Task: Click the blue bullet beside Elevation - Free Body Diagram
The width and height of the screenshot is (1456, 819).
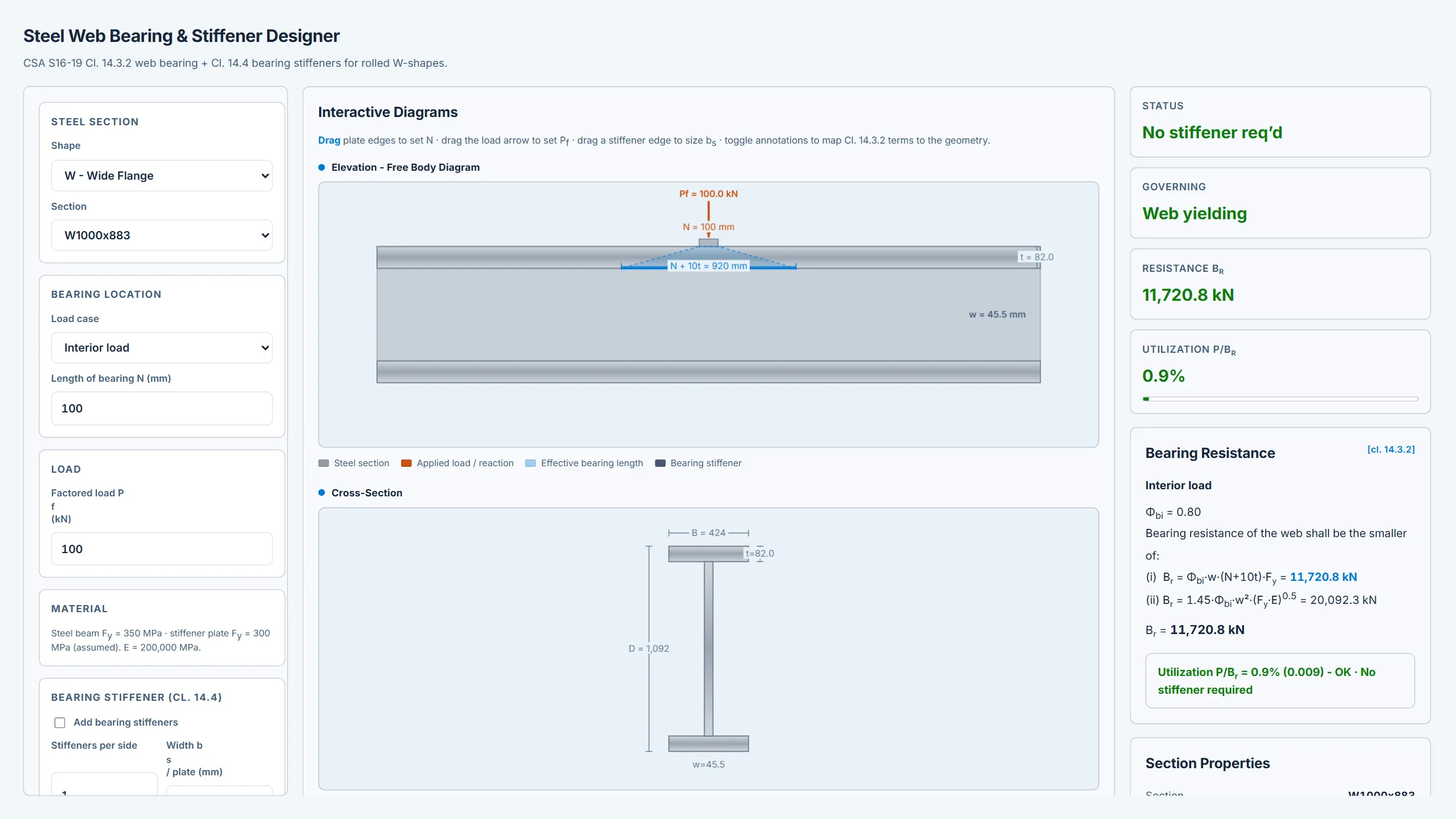Action: (322, 167)
